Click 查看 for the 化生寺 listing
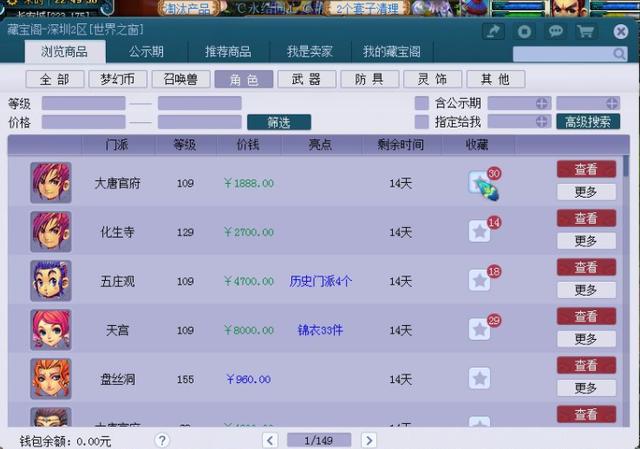The height and width of the screenshot is (449, 640). [x=586, y=218]
